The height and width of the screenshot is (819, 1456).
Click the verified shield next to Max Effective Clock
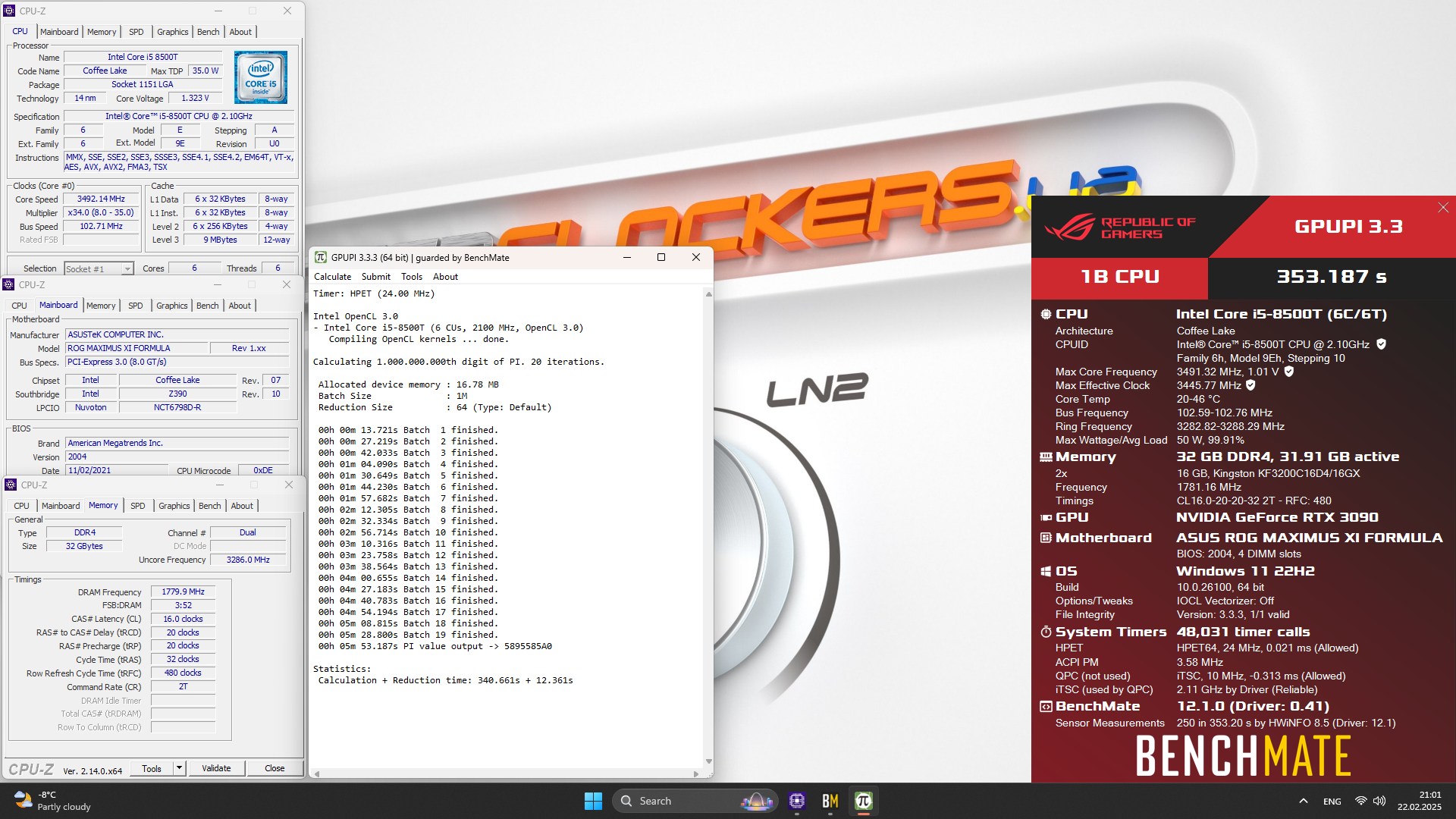[1250, 385]
